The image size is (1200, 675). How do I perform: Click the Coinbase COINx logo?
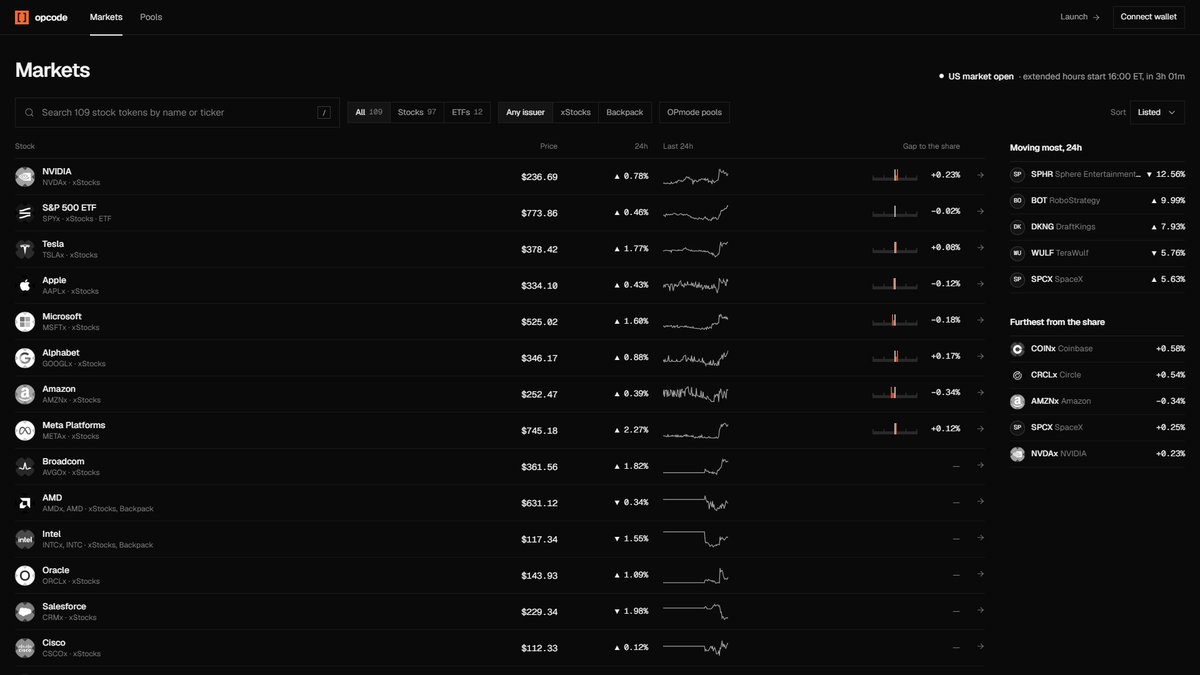(1017, 349)
